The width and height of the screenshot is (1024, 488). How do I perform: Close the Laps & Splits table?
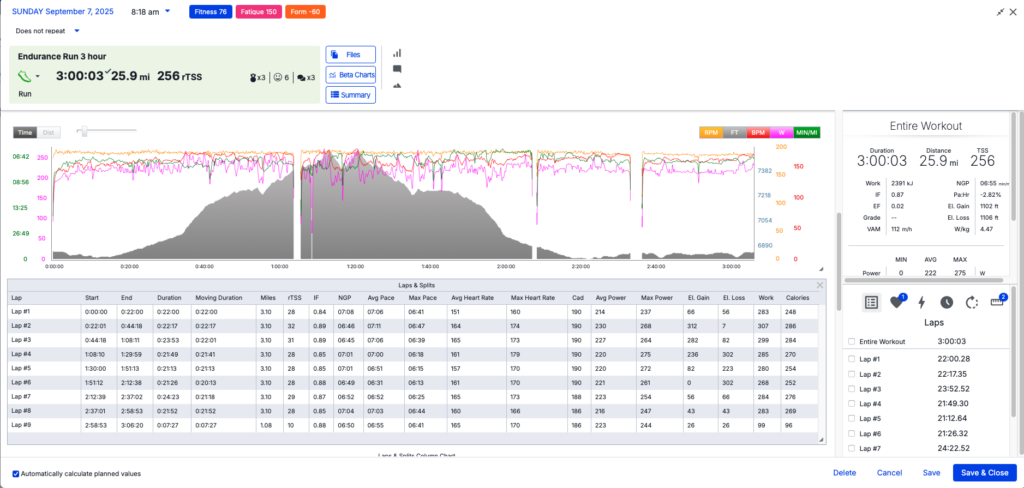tap(820, 285)
